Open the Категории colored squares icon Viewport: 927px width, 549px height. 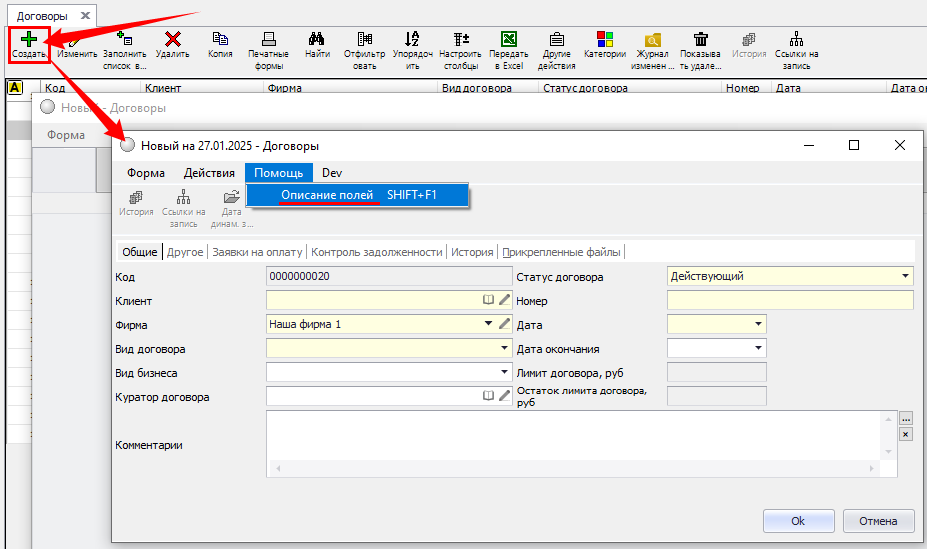(605, 39)
